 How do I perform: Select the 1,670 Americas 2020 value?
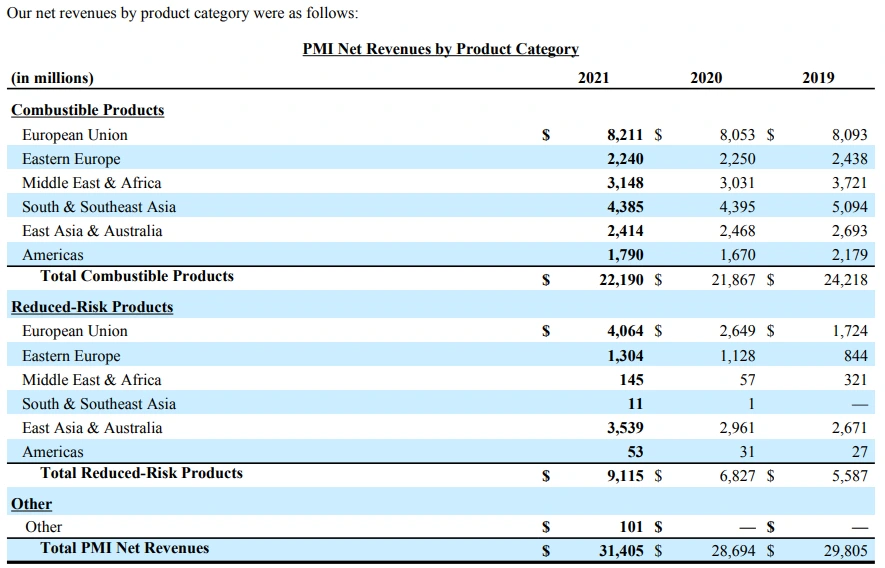(x=737, y=255)
